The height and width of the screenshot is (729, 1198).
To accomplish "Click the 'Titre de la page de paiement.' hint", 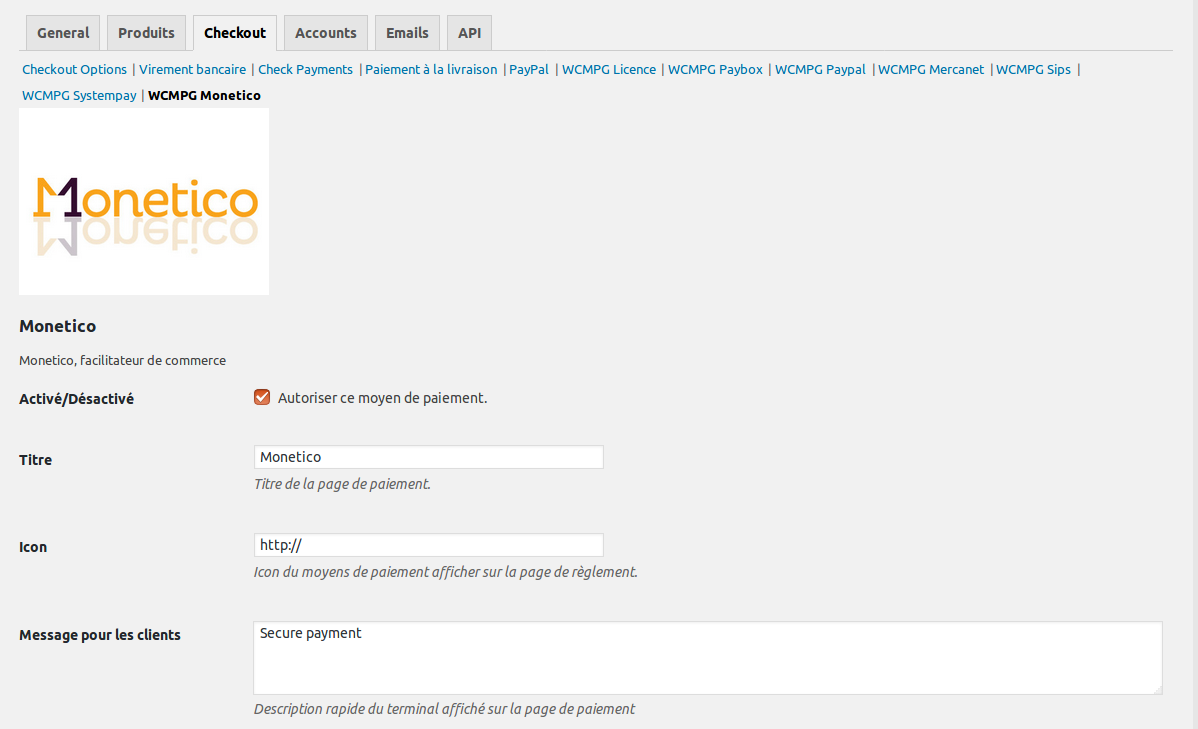I will [x=342, y=484].
